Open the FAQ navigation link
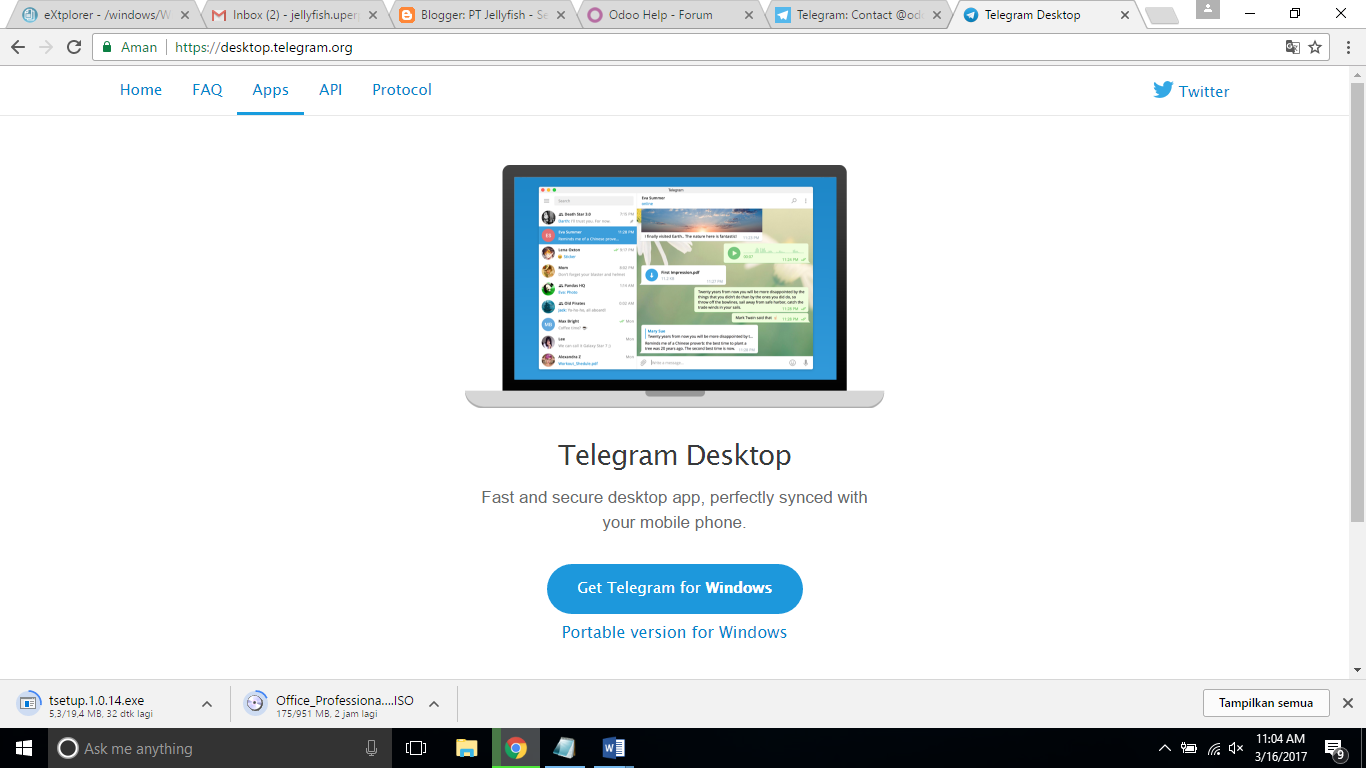This screenshot has height=768, width=1366. [207, 89]
